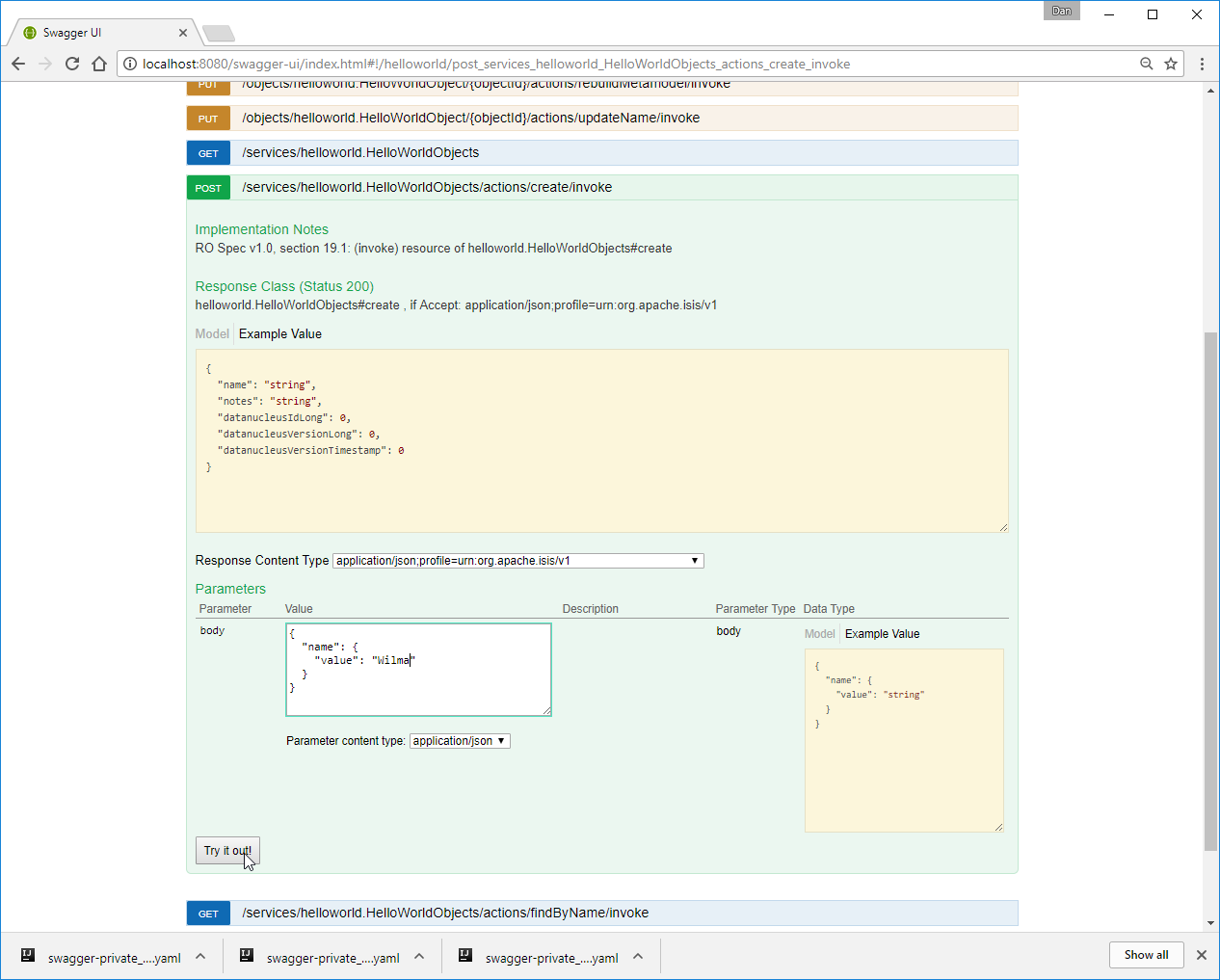
Task: Expand options for third swagger-private yaml download
Action: 638,957
